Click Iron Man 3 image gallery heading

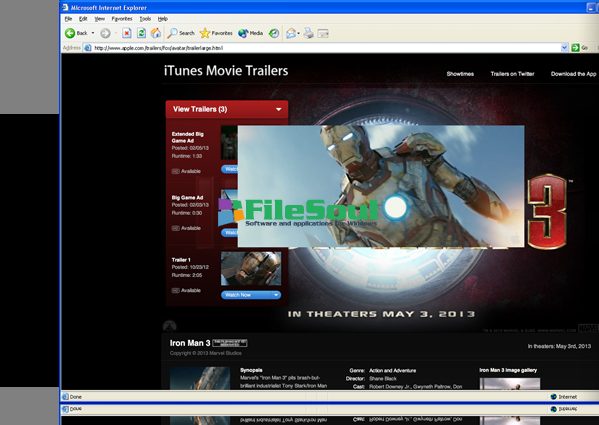508,370
